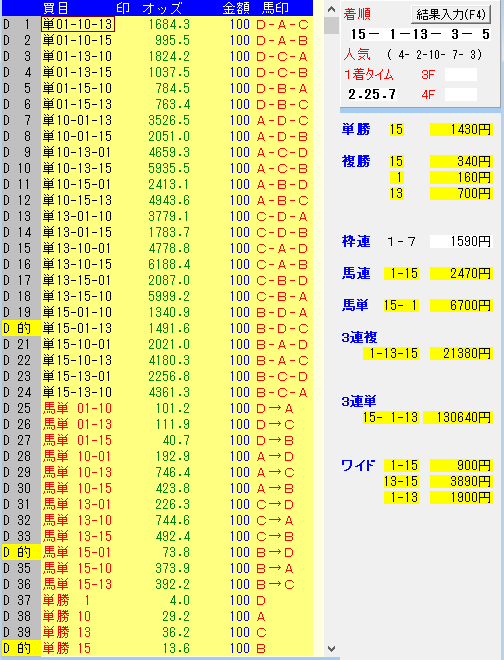504x660 pixels.
Task: Select bet row 馬単 01-15
Action: [157, 440]
